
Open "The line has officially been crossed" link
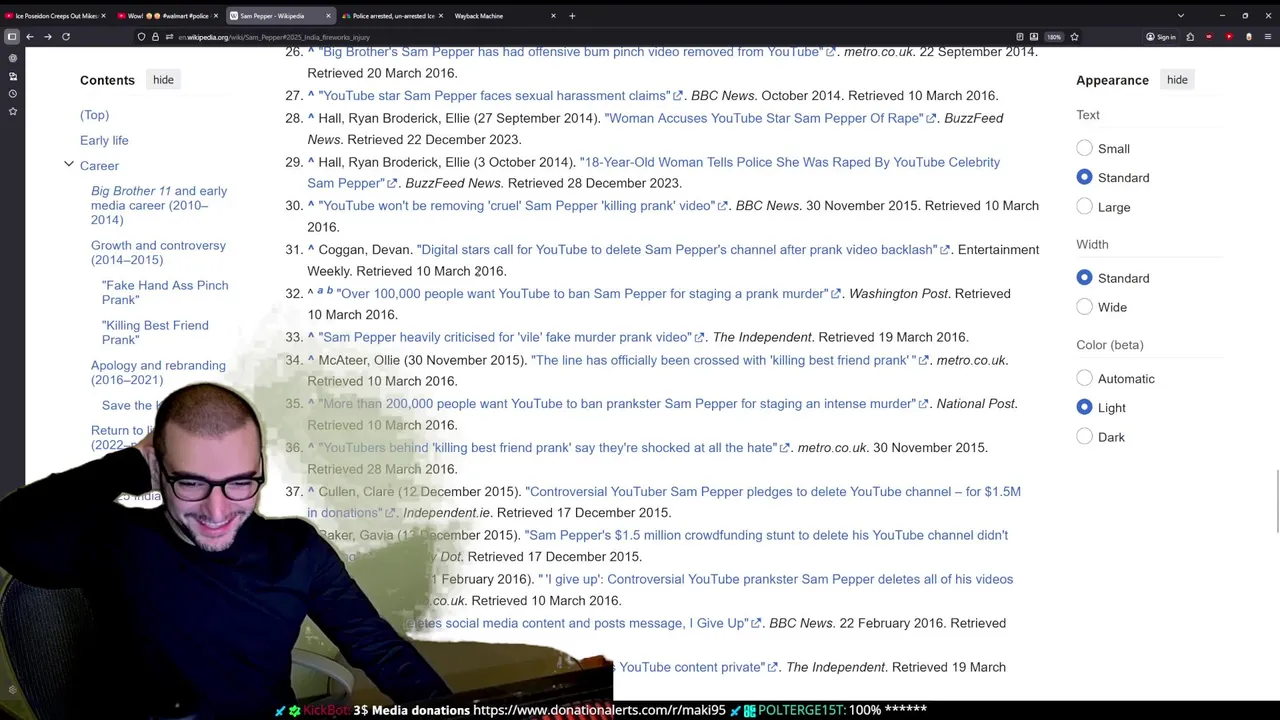(730, 360)
